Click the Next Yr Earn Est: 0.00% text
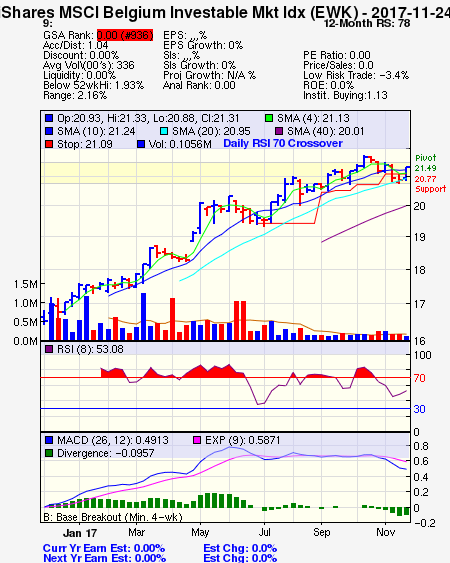This screenshot has width=450, height=563. (x=105, y=558)
